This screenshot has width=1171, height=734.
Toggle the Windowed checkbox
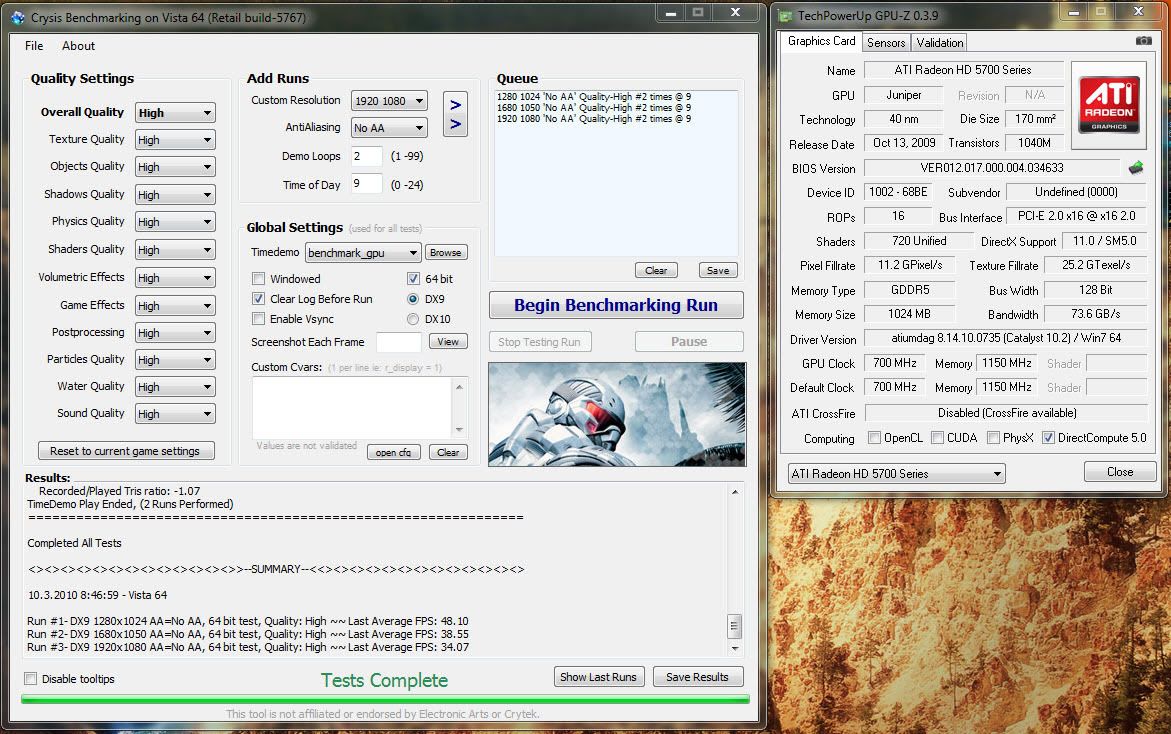pos(258,279)
